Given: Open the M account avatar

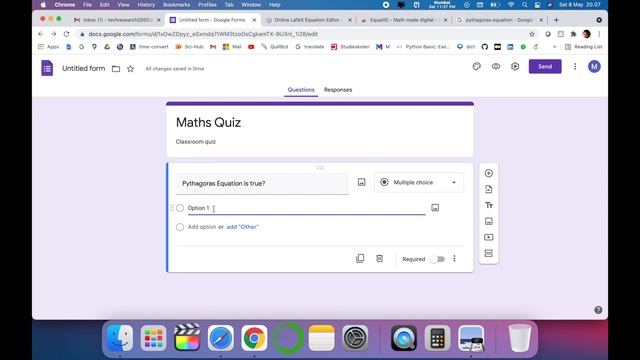Looking at the screenshot, I should (x=594, y=67).
